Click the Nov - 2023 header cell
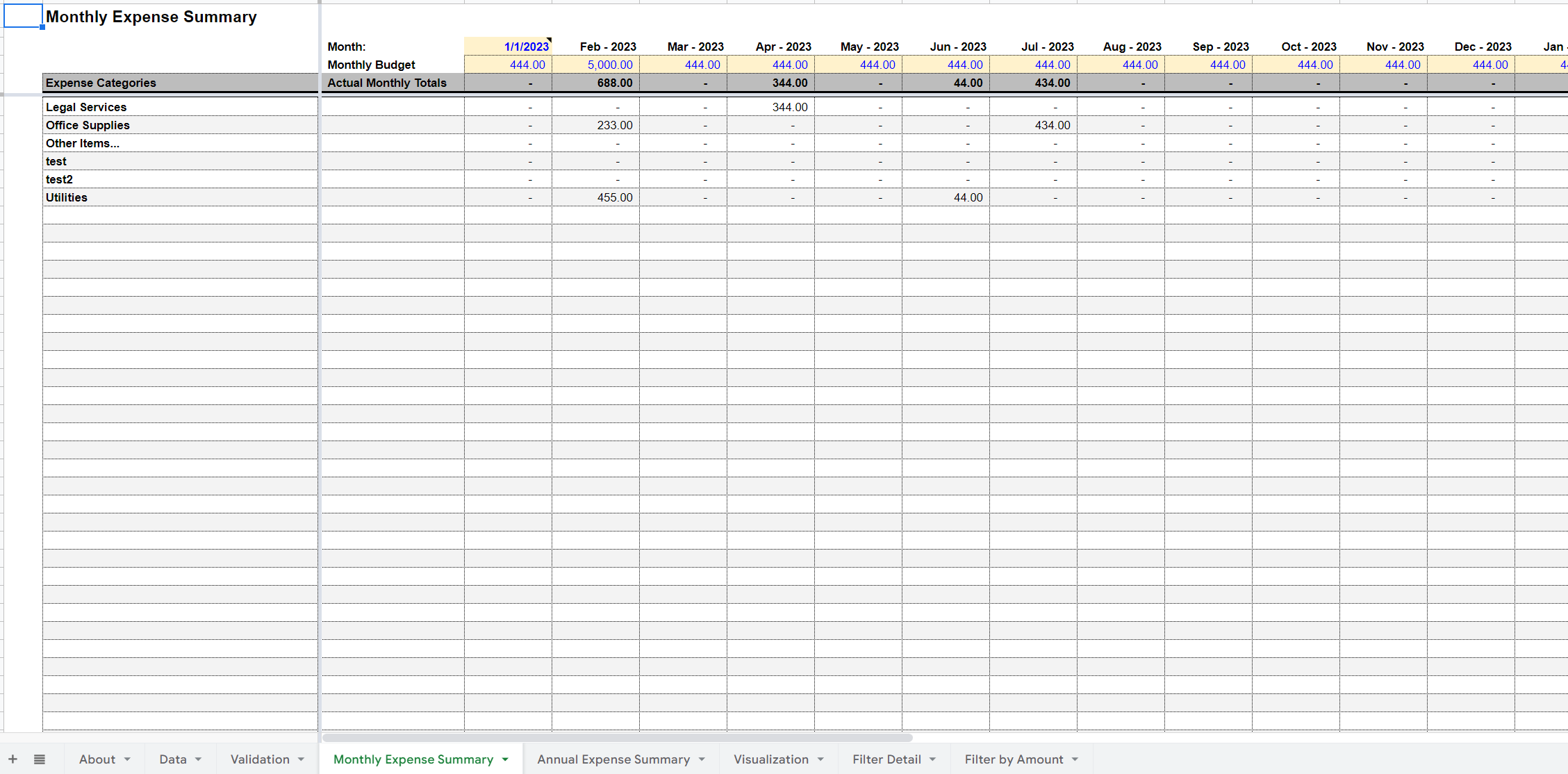 (1383, 47)
